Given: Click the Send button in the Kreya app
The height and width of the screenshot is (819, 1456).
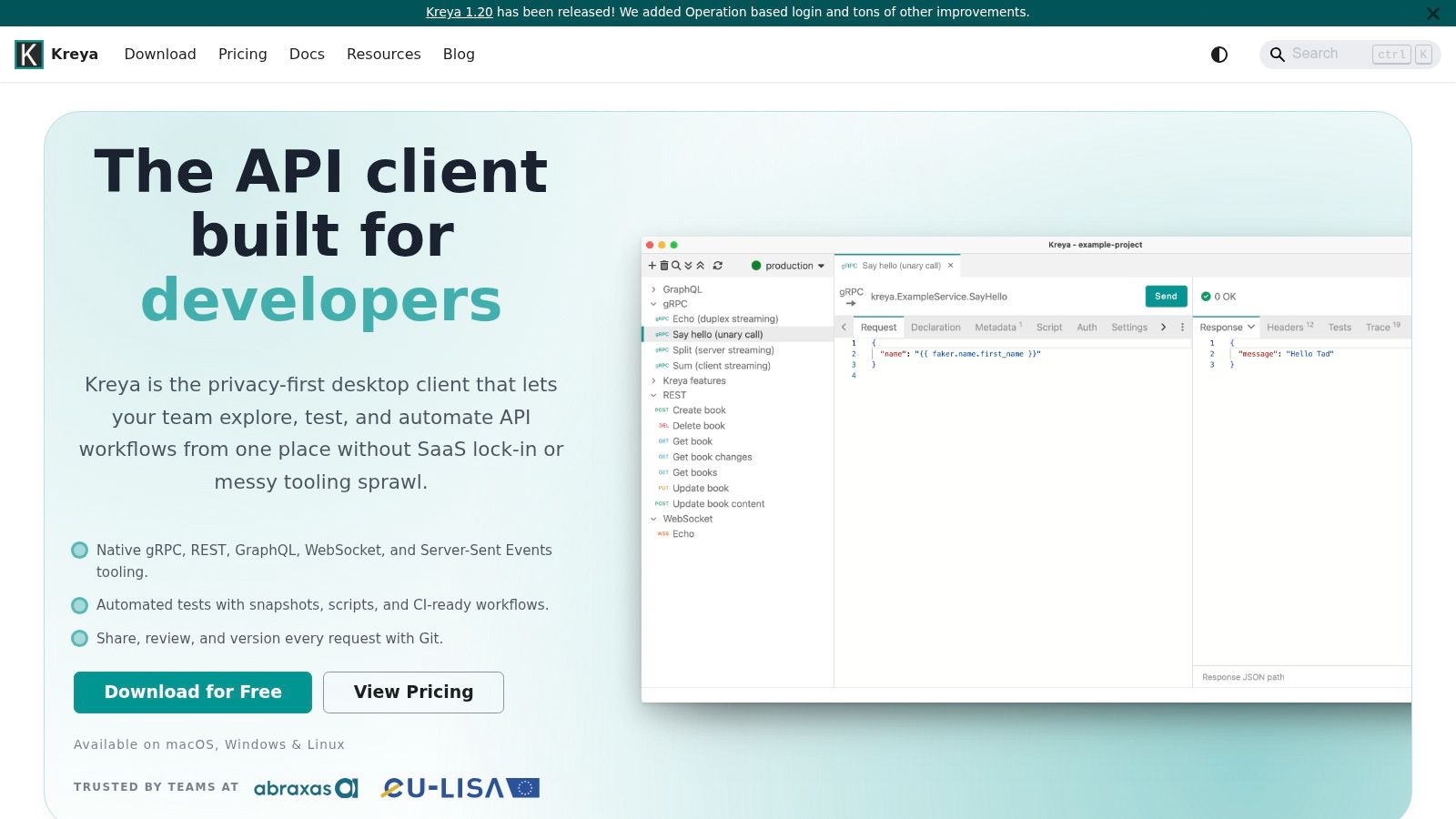Looking at the screenshot, I should [x=1166, y=297].
